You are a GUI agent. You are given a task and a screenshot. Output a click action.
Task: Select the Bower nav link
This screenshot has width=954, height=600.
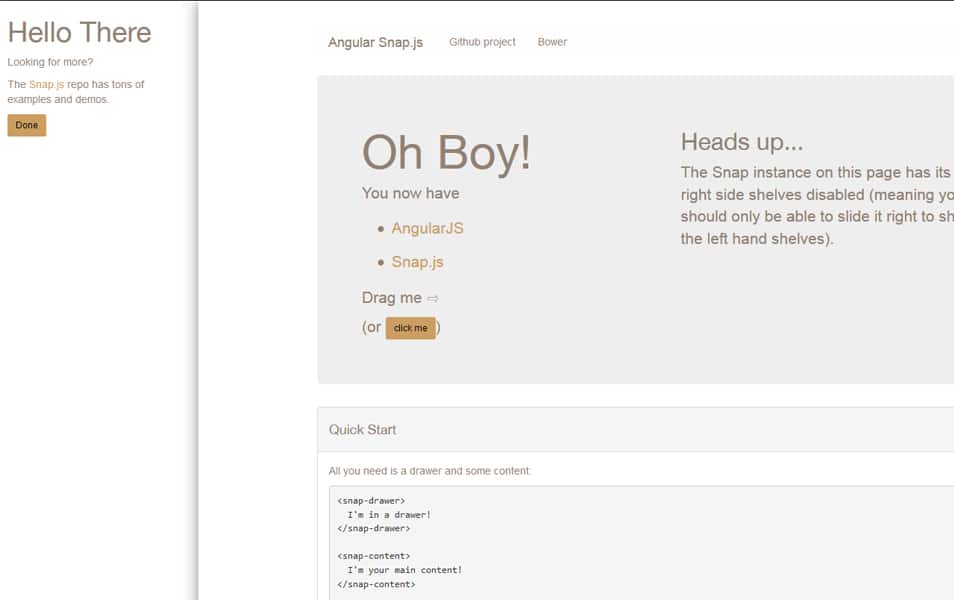[552, 42]
